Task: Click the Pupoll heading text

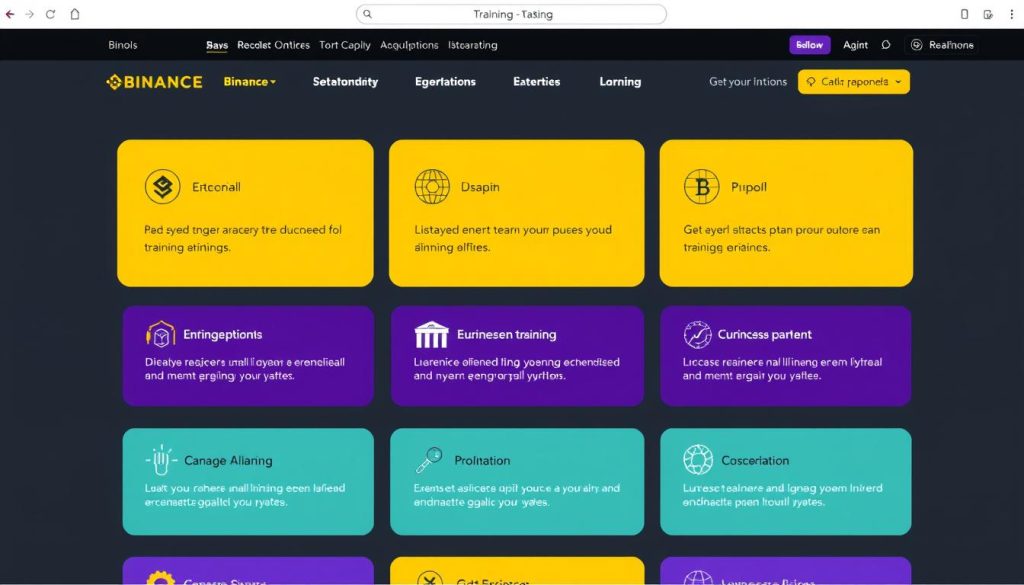Action: pyautogui.click(x=748, y=187)
